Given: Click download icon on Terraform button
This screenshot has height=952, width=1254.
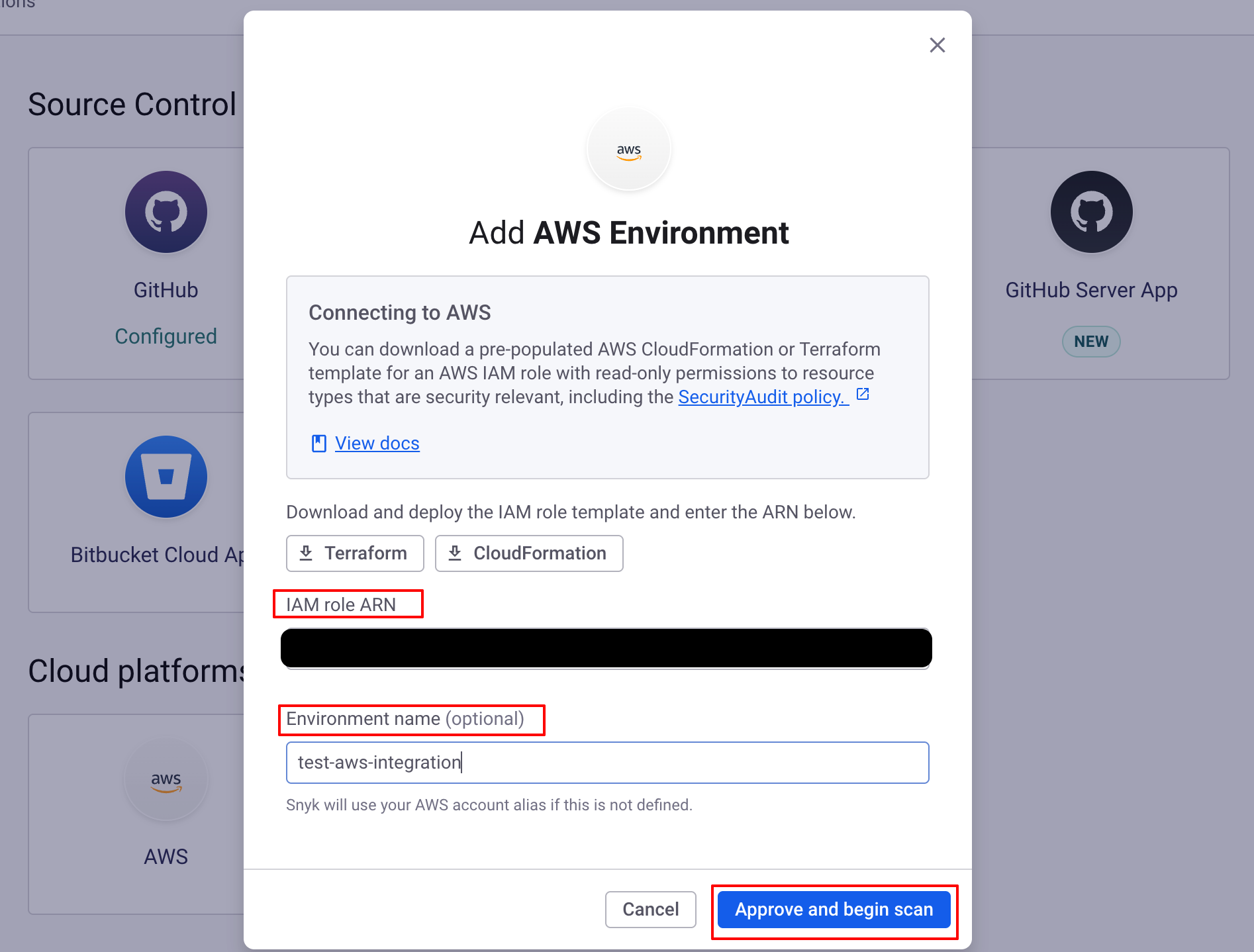Looking at the screenshot, I should pyautogui.click(x=306, y=553).
